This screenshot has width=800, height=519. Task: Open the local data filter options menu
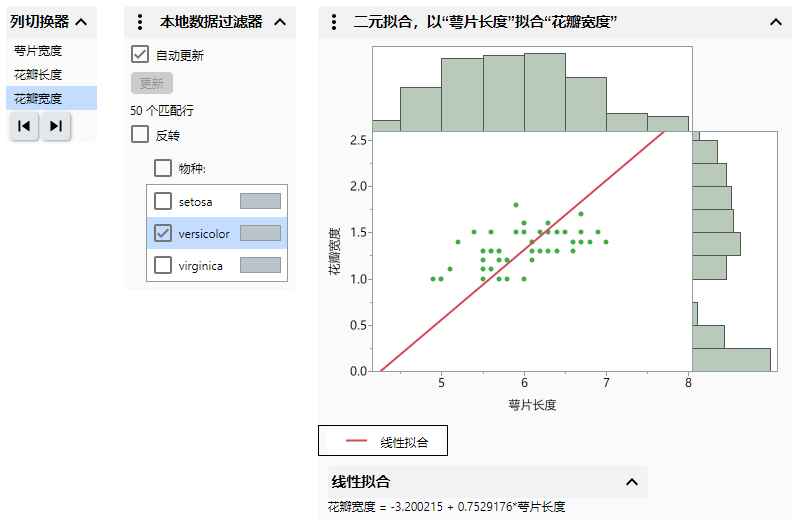point(140,22)
